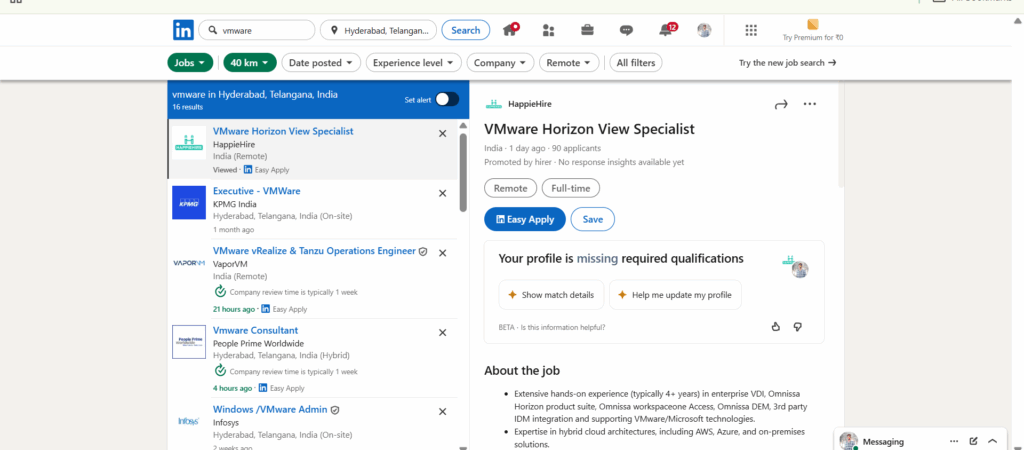The image size is (1024, 450).
Task: Click the 16 results text
Action: click(187, 107)
